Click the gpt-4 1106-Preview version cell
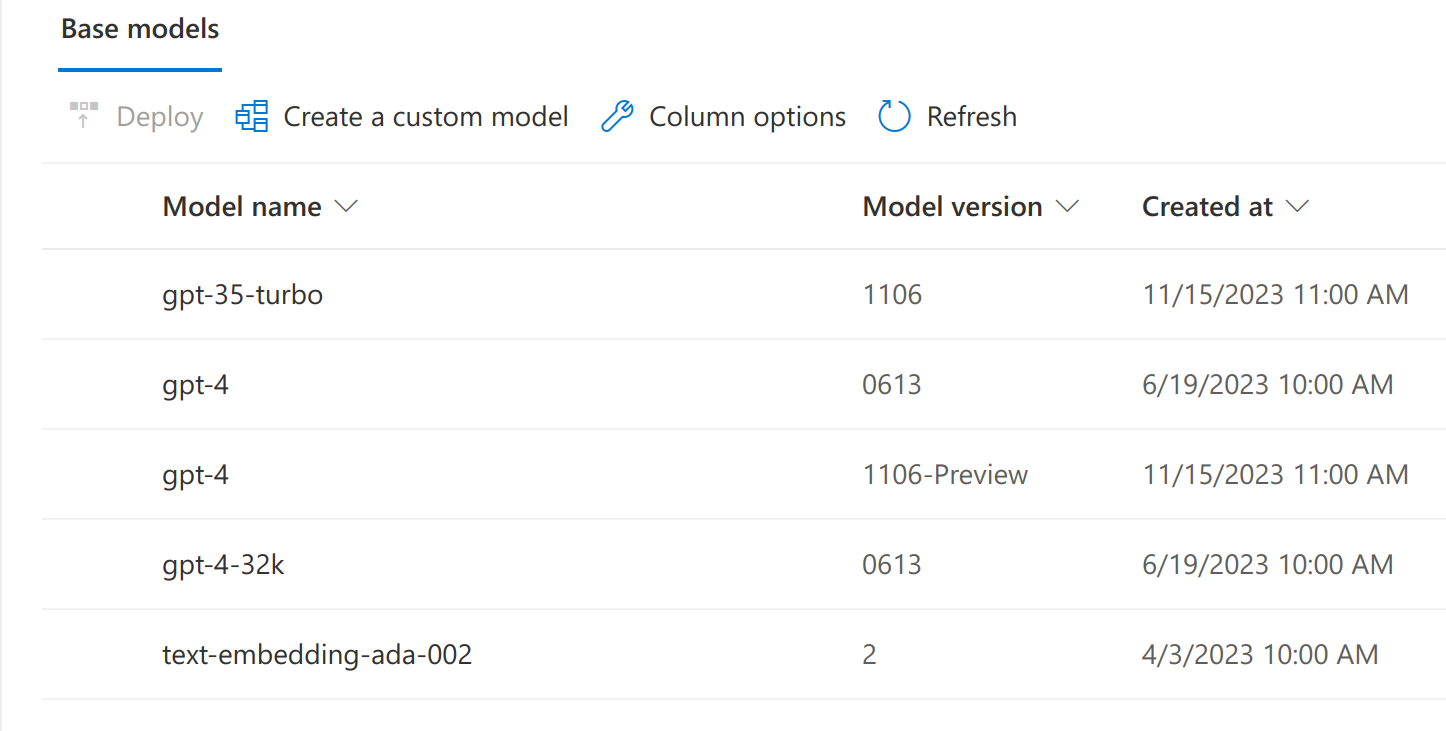Viewport: 1446px width, 731px height. (x=944, y=474)
